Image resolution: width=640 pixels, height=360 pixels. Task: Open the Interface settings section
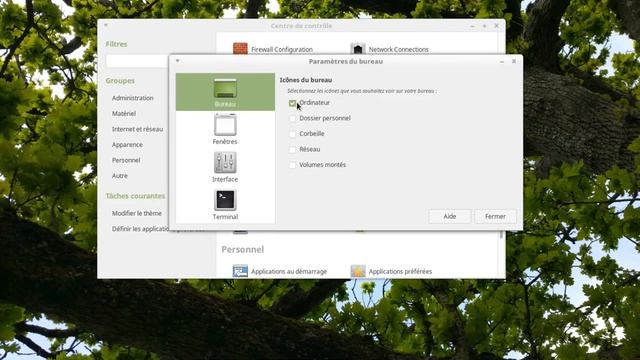point(225,167)
